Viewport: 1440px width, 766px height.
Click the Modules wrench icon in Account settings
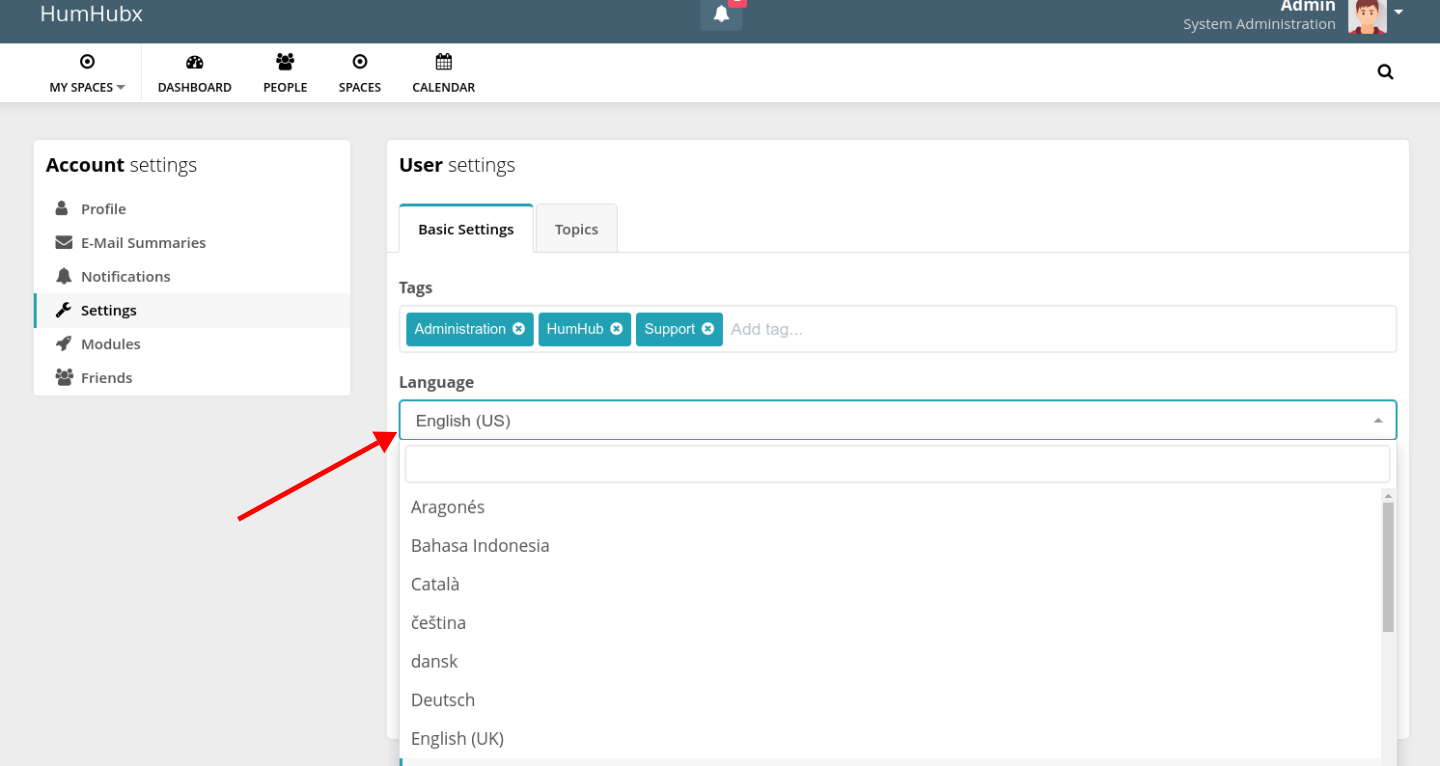pyautogui.click(x=62, y=343)
